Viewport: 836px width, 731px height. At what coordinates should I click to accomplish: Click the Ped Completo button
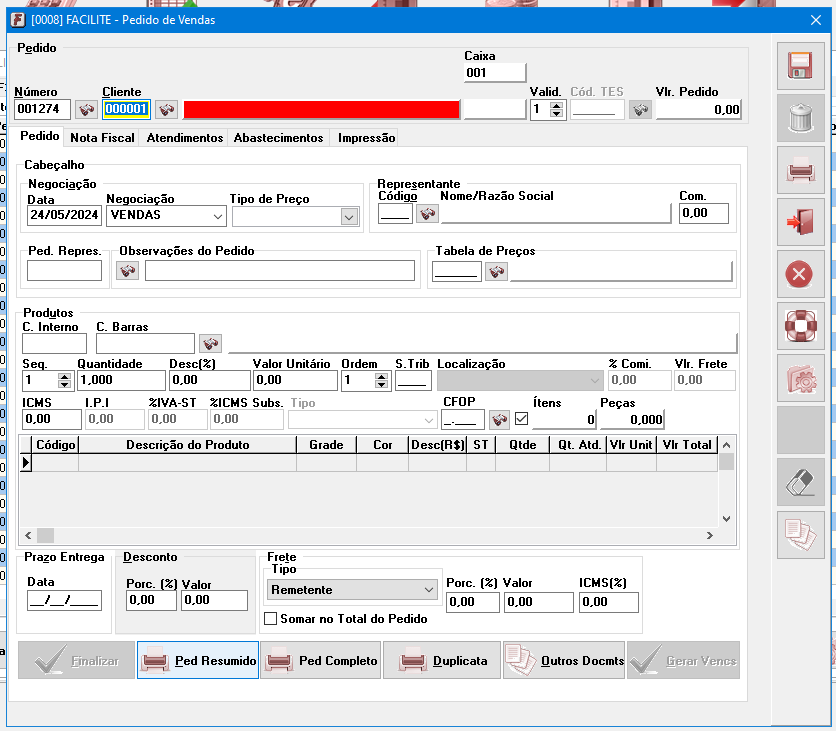(321, 660)
